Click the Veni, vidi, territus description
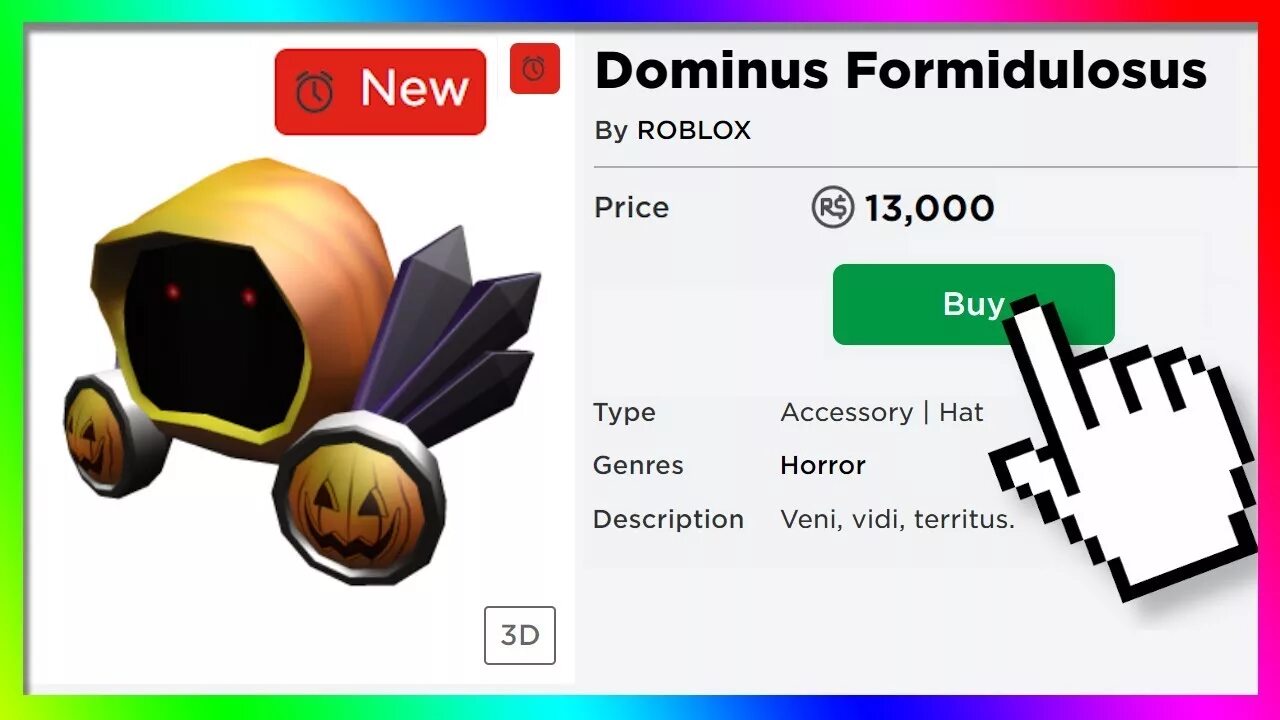The image size is (1280, 720). 897,519
